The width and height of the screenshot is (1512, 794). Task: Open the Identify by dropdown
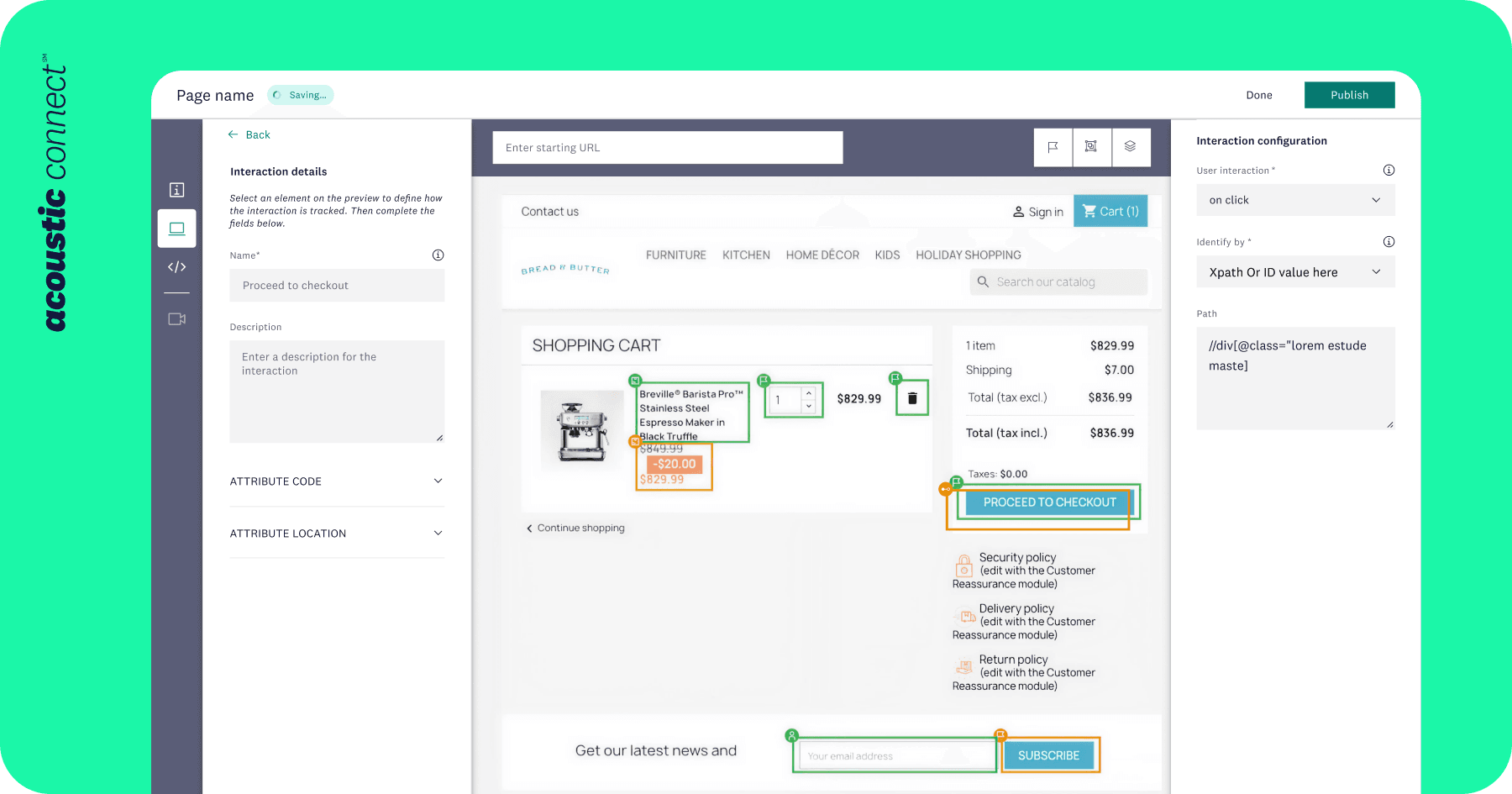[x=1294, y=272]
